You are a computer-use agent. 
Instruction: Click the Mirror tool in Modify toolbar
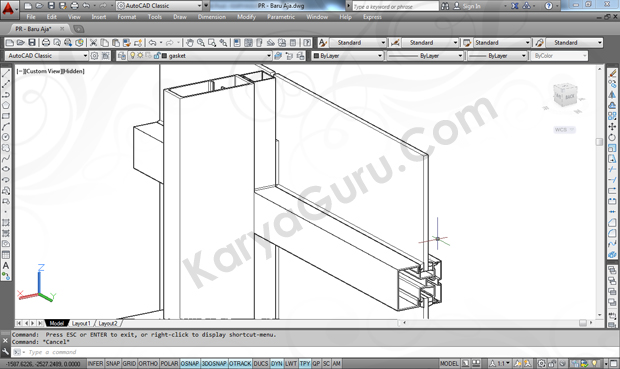(x=612, y=95)
